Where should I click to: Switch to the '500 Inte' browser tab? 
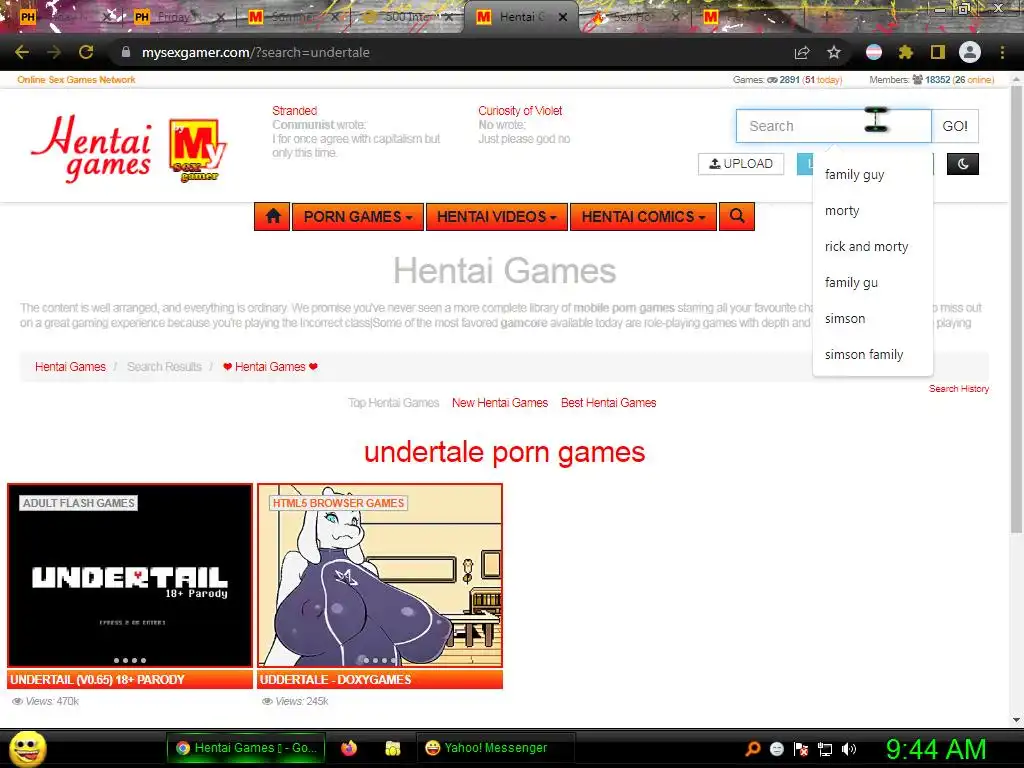[408, 17]
